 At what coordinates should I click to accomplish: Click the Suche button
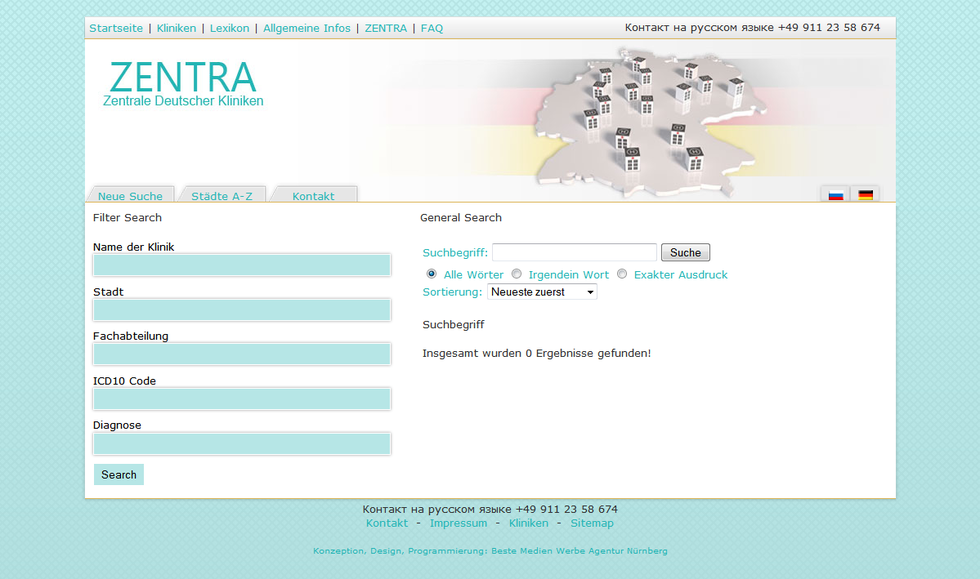click(x=686, y=253)
